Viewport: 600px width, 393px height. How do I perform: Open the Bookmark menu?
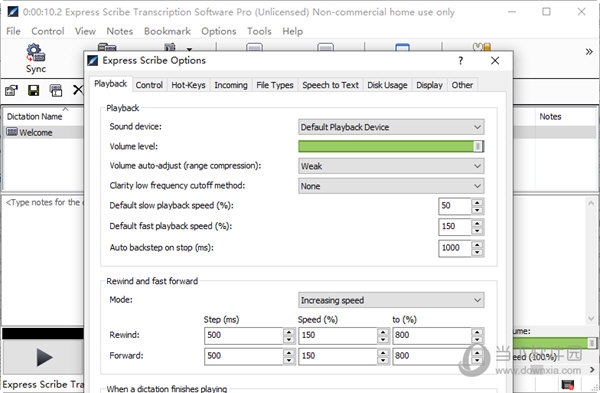pyautogui.click(x=167, y=31)
